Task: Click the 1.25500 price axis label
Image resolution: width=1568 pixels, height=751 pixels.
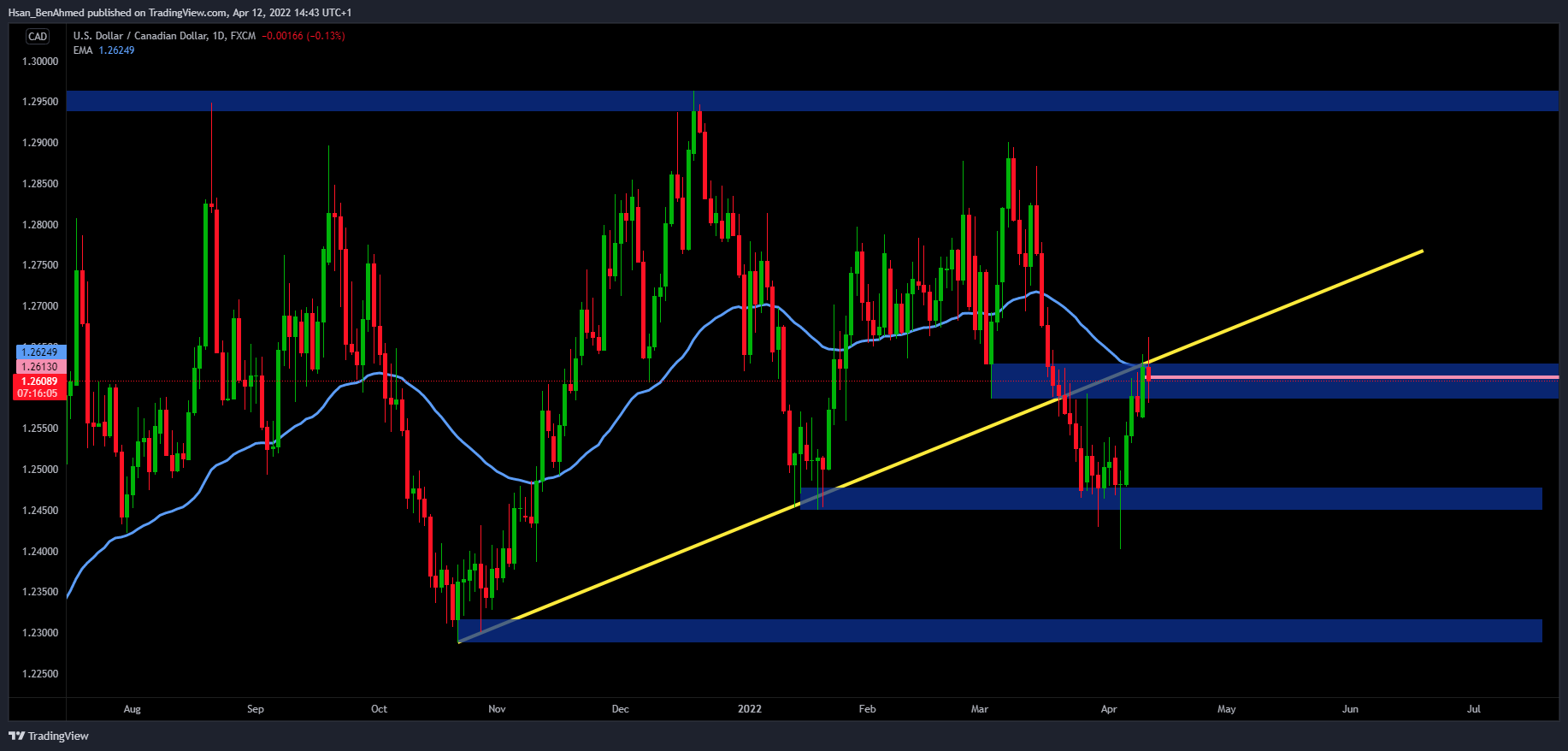Action: [x=40, y=429]
